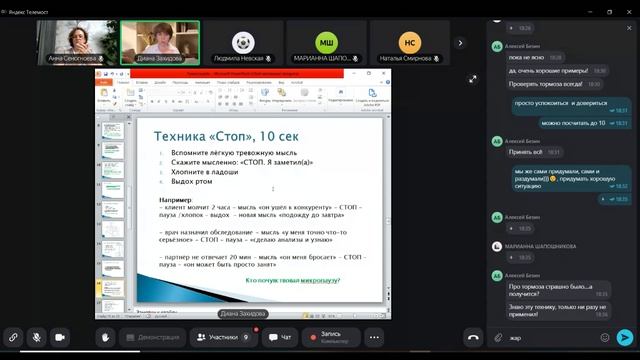The image size is (640, 360).
Task: Expand the shared screen to fullscreen
Action: (472, 79)
